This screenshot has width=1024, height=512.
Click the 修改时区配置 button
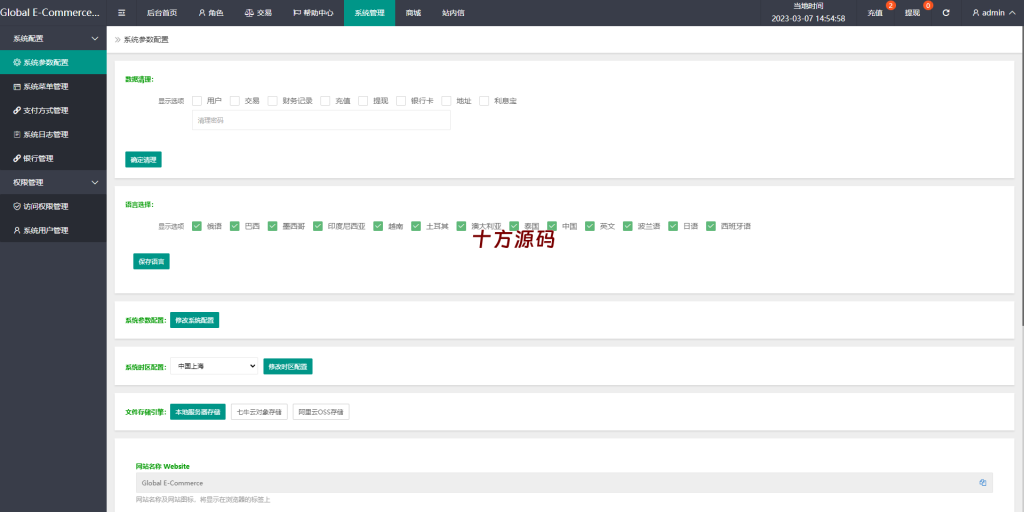[x=288, y=366]
